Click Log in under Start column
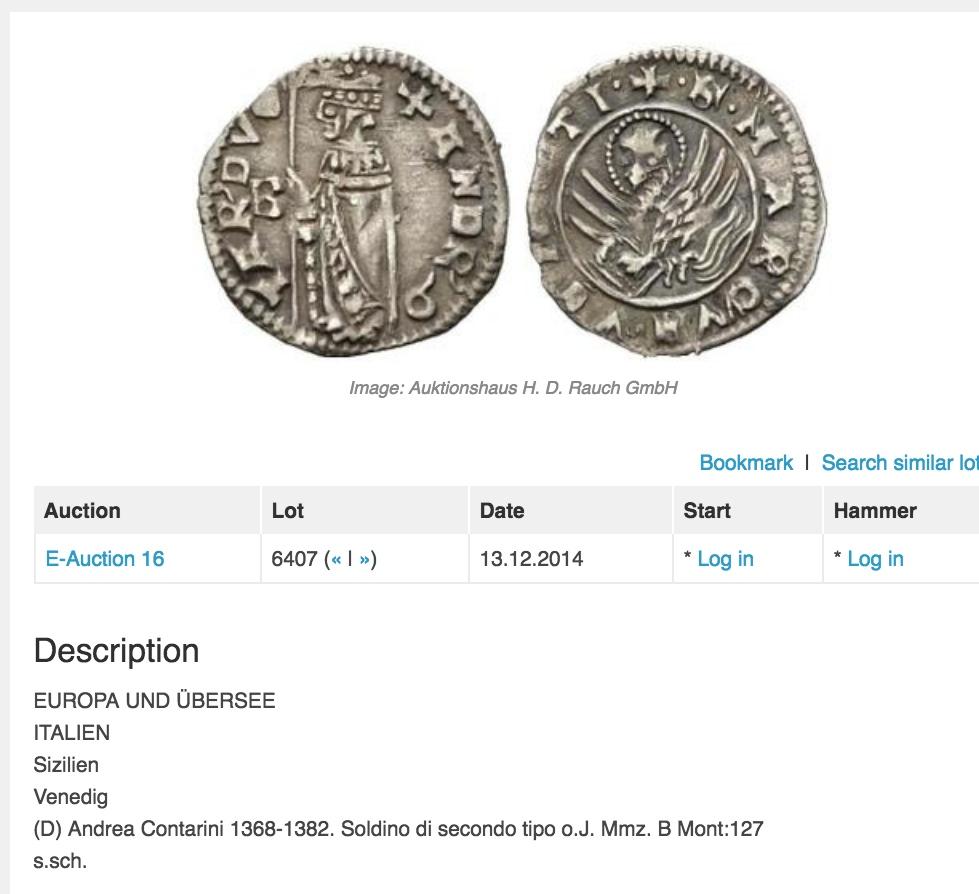This screenshot has width=979, height=894. click(x=725, y=559)
